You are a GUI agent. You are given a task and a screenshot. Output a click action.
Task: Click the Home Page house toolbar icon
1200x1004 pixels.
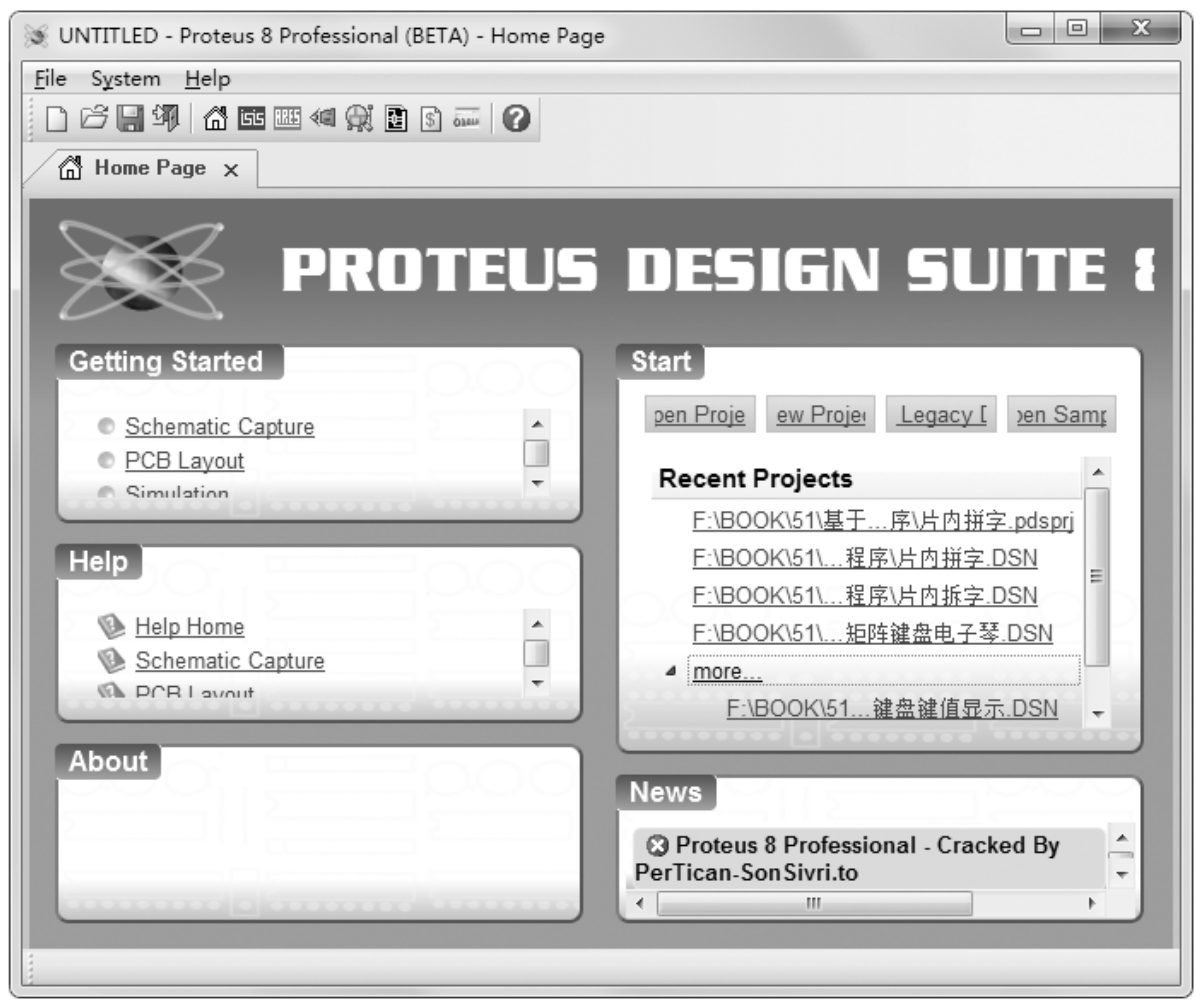click(214, 120)
